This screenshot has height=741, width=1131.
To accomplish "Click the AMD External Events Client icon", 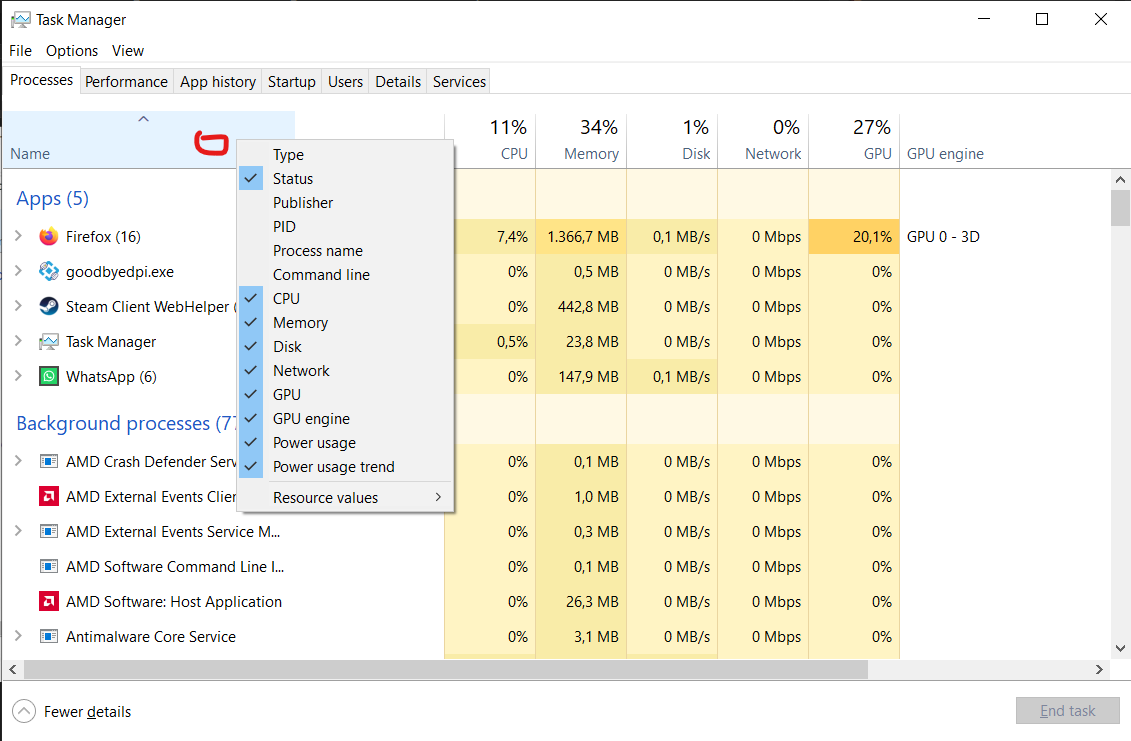I will [49, 497].
